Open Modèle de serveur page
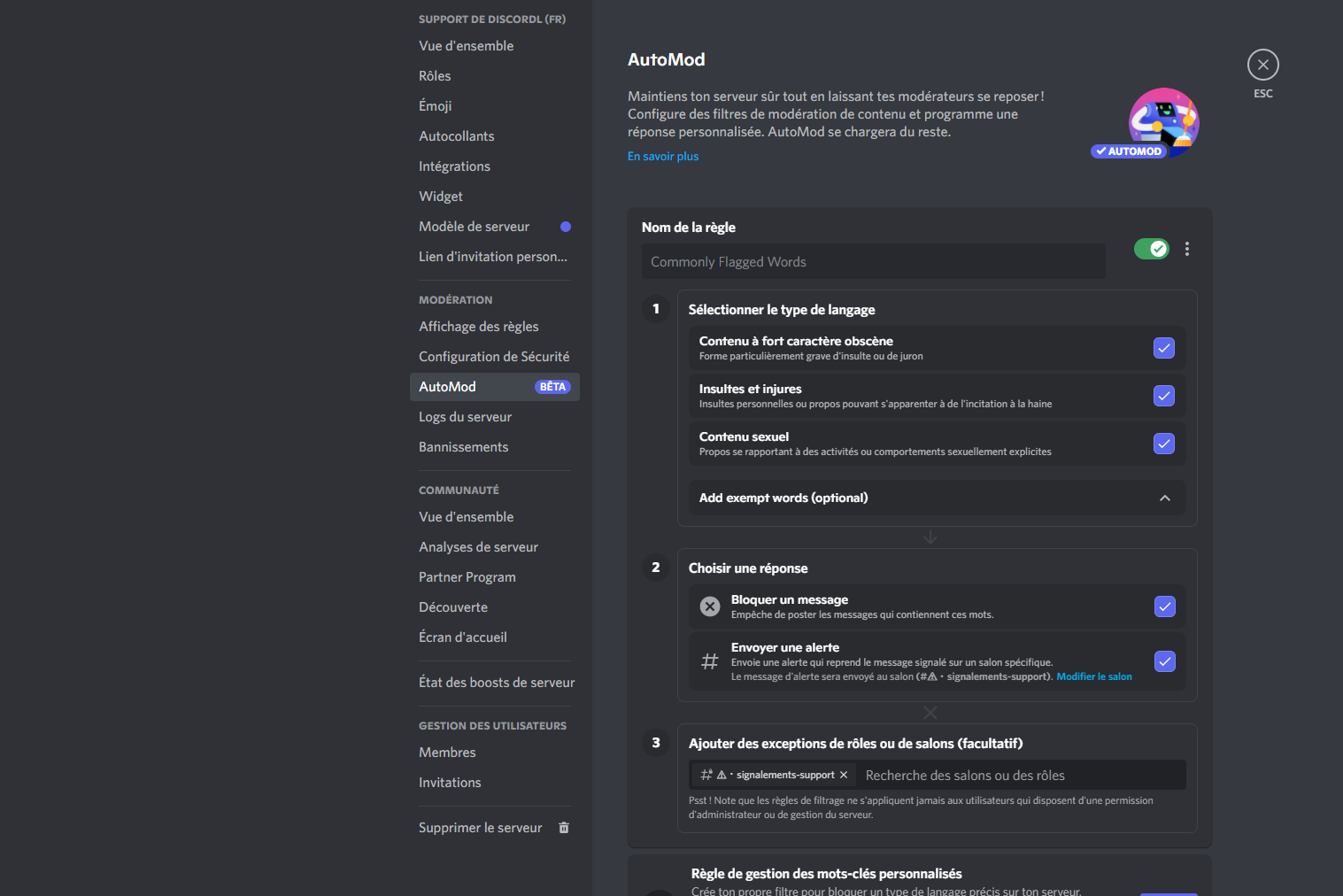This screenshot has width=1343, height=896. point(494,227)
